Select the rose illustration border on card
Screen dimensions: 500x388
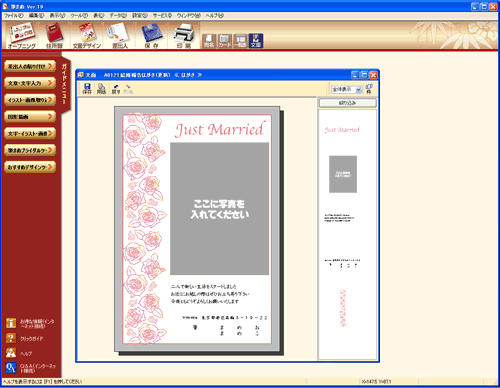(x=144, y=229)
